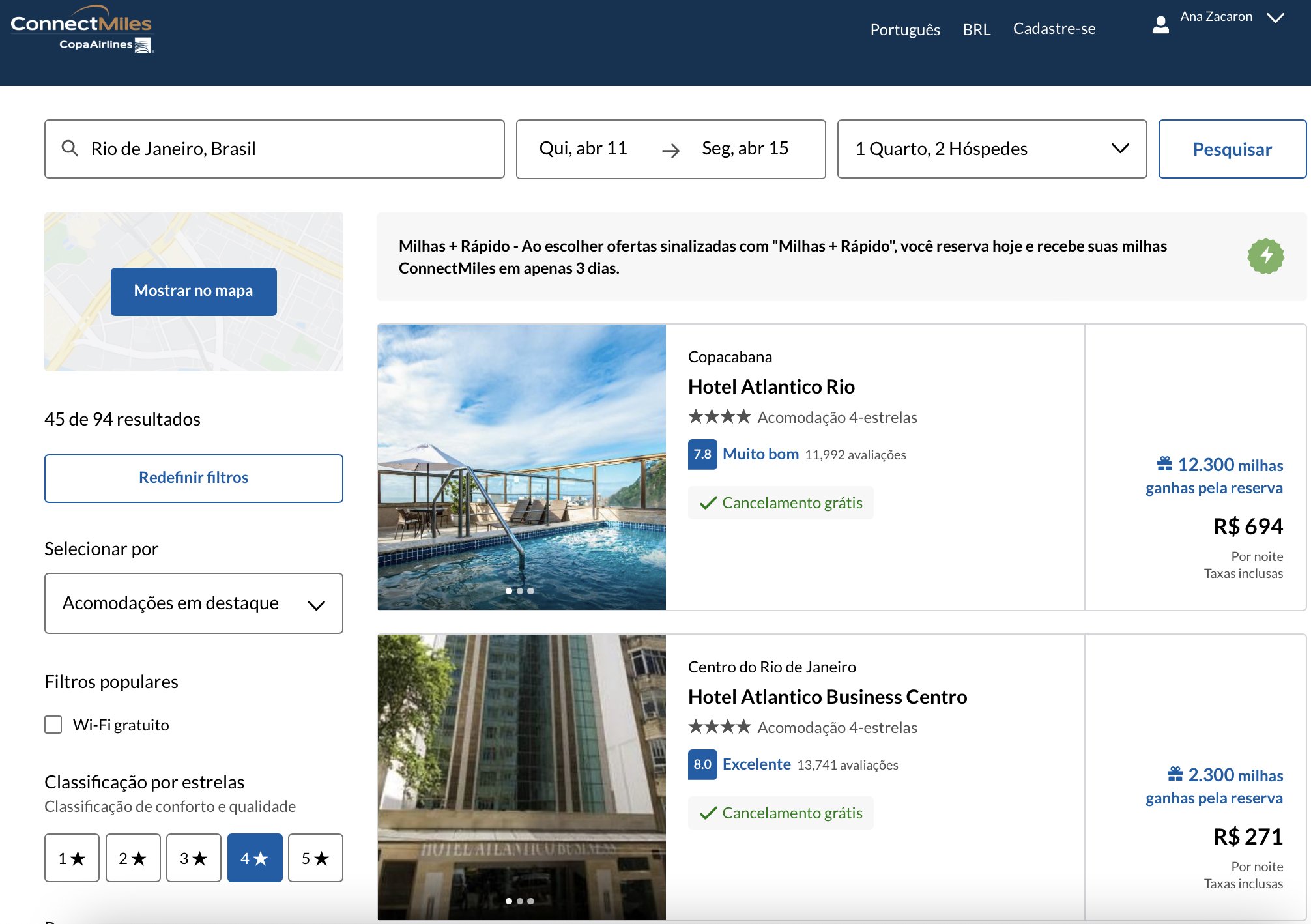Viewport: 1311px width, 924px height.
Task: Click the Pesquisar button
Action: click(1232, 149)
